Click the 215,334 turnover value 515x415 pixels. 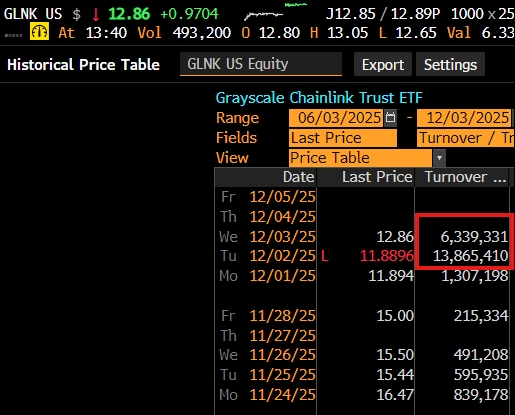pyautogui.click(x=481, y=316)
